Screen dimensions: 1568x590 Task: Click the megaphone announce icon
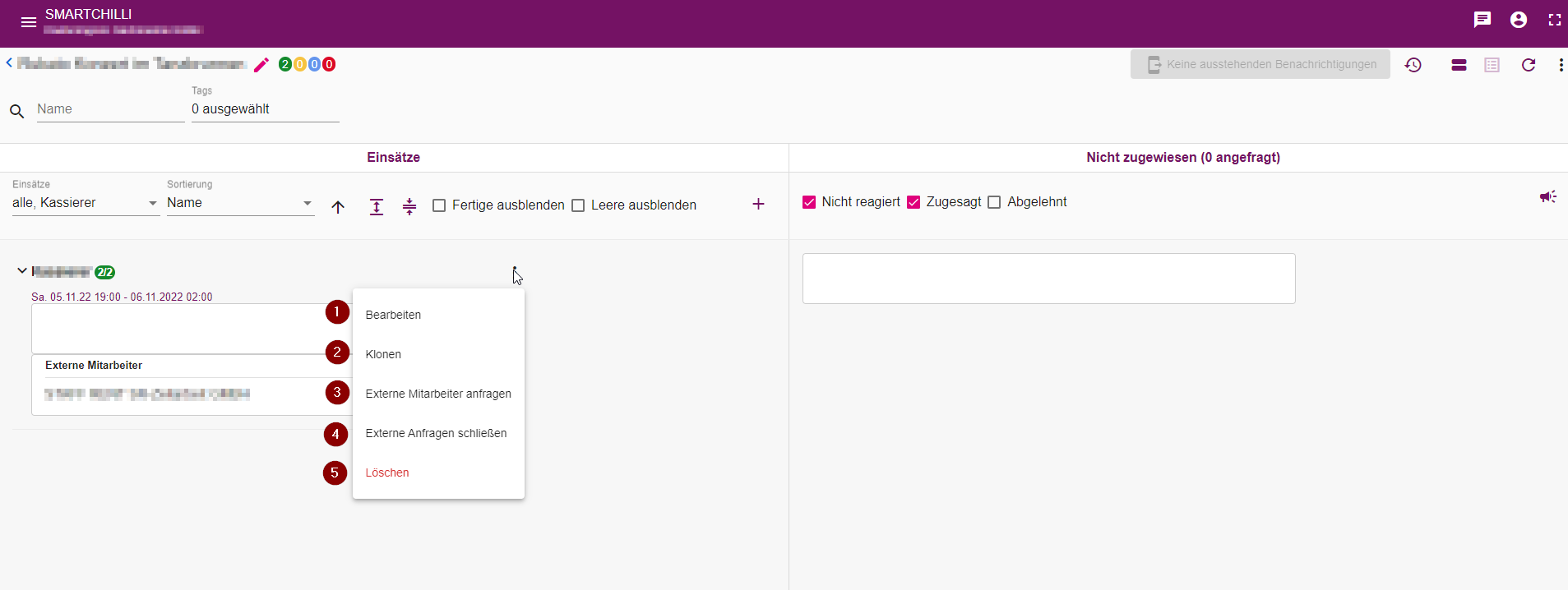click(x=1548, y=196)
